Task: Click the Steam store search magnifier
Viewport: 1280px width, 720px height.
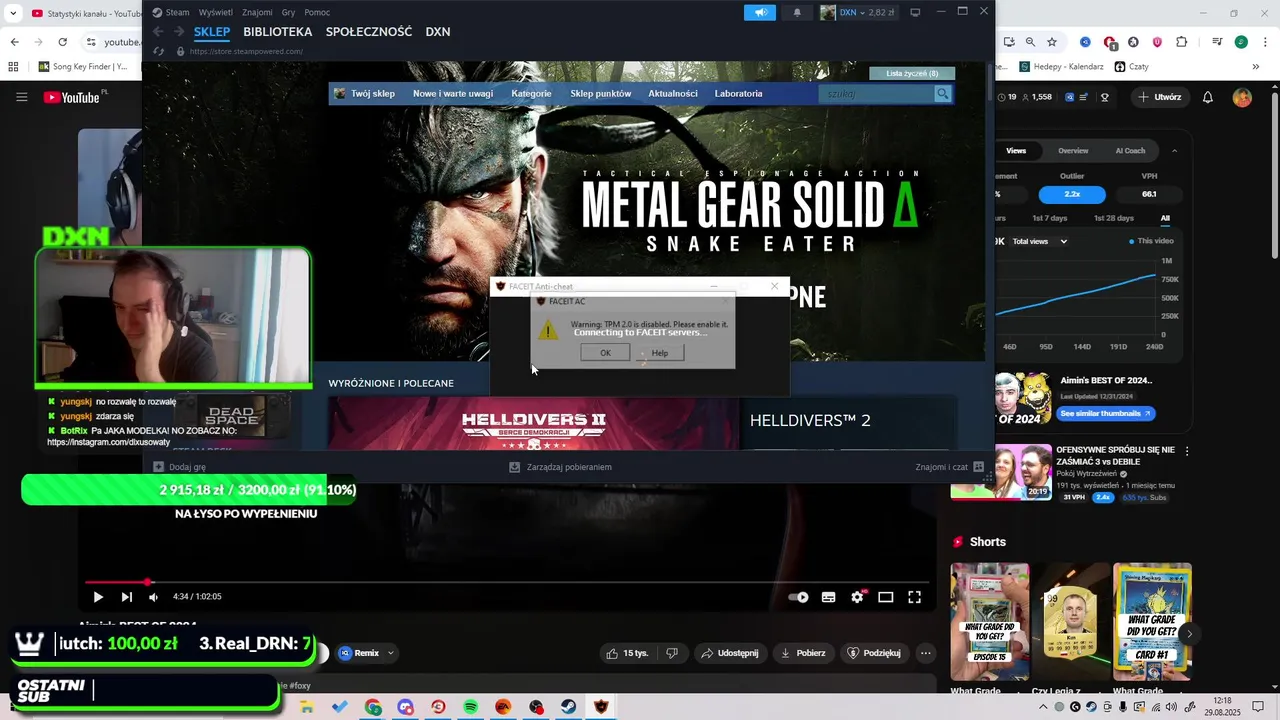Action: [942, 93]
